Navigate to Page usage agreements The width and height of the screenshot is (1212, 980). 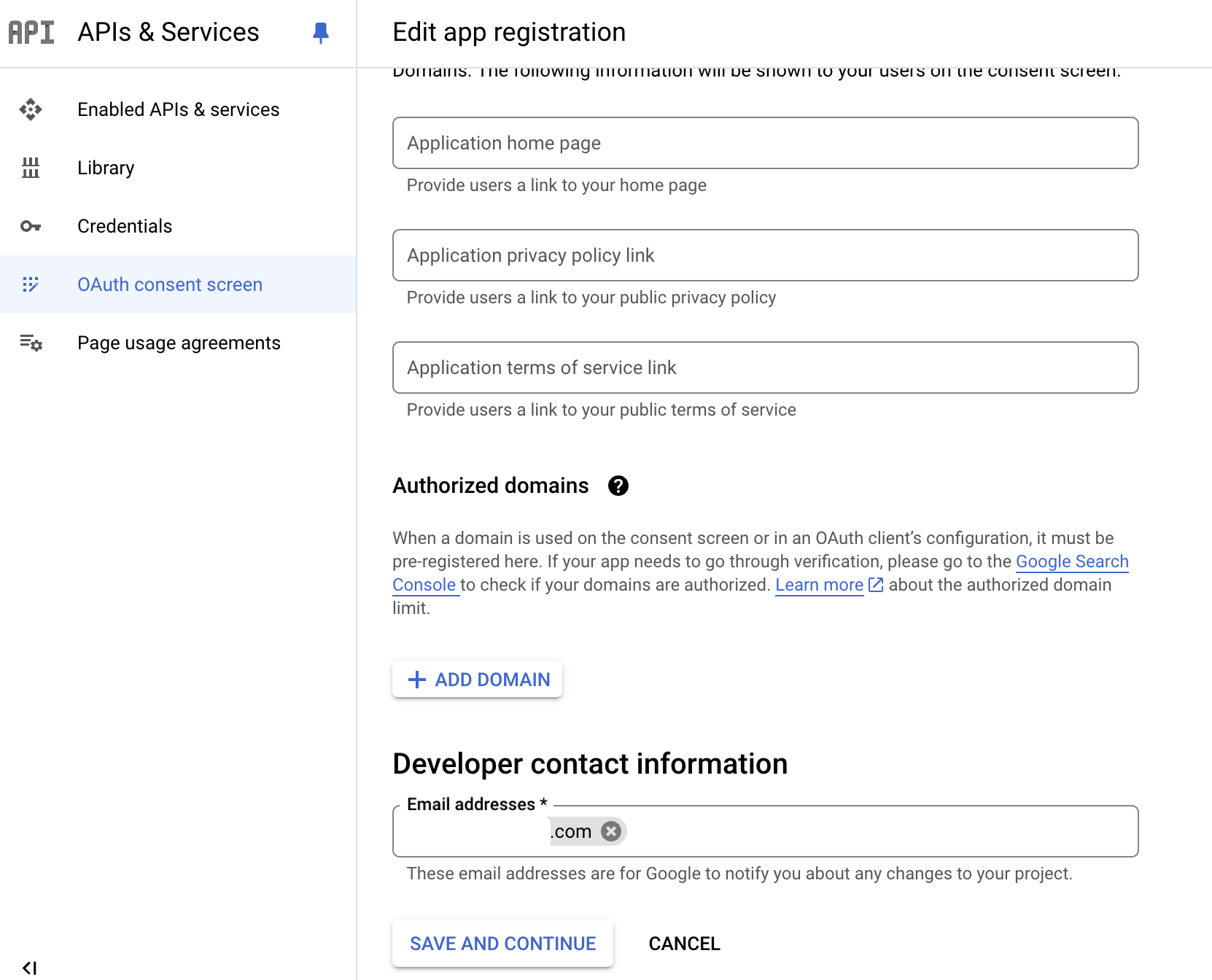(178, 343)
